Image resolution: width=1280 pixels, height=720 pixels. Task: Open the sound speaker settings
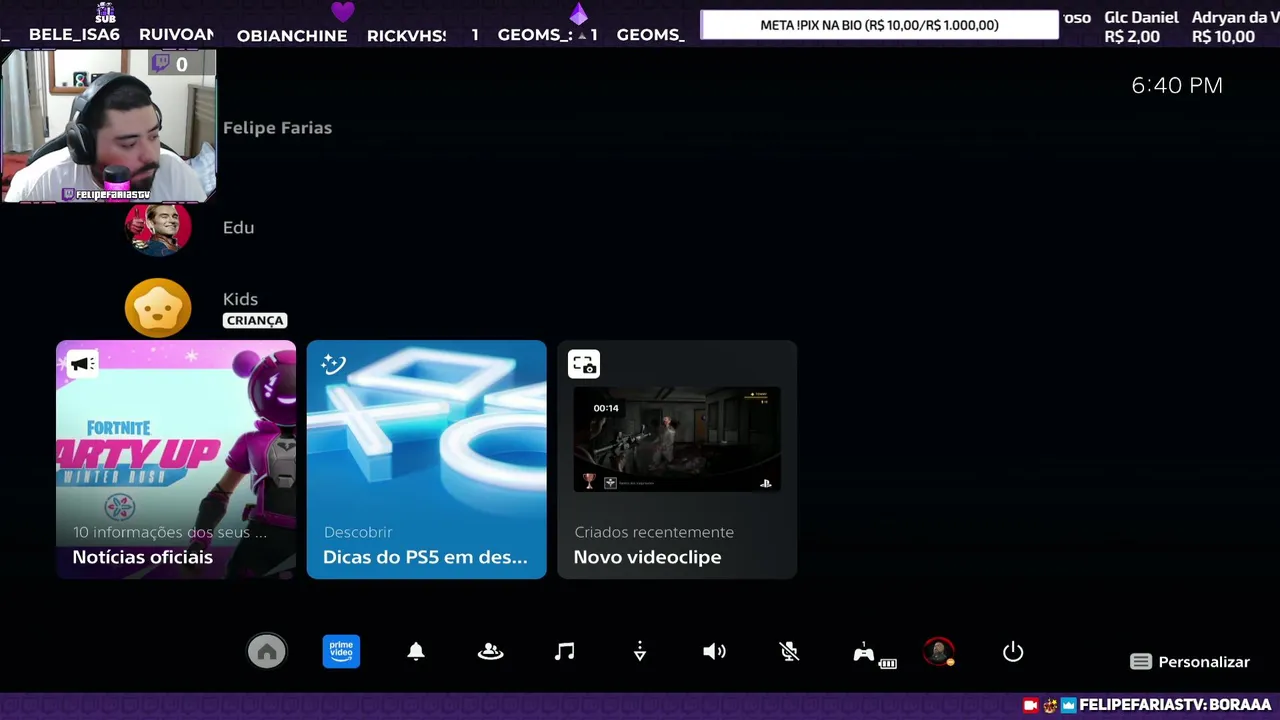[x=714, y=652]
